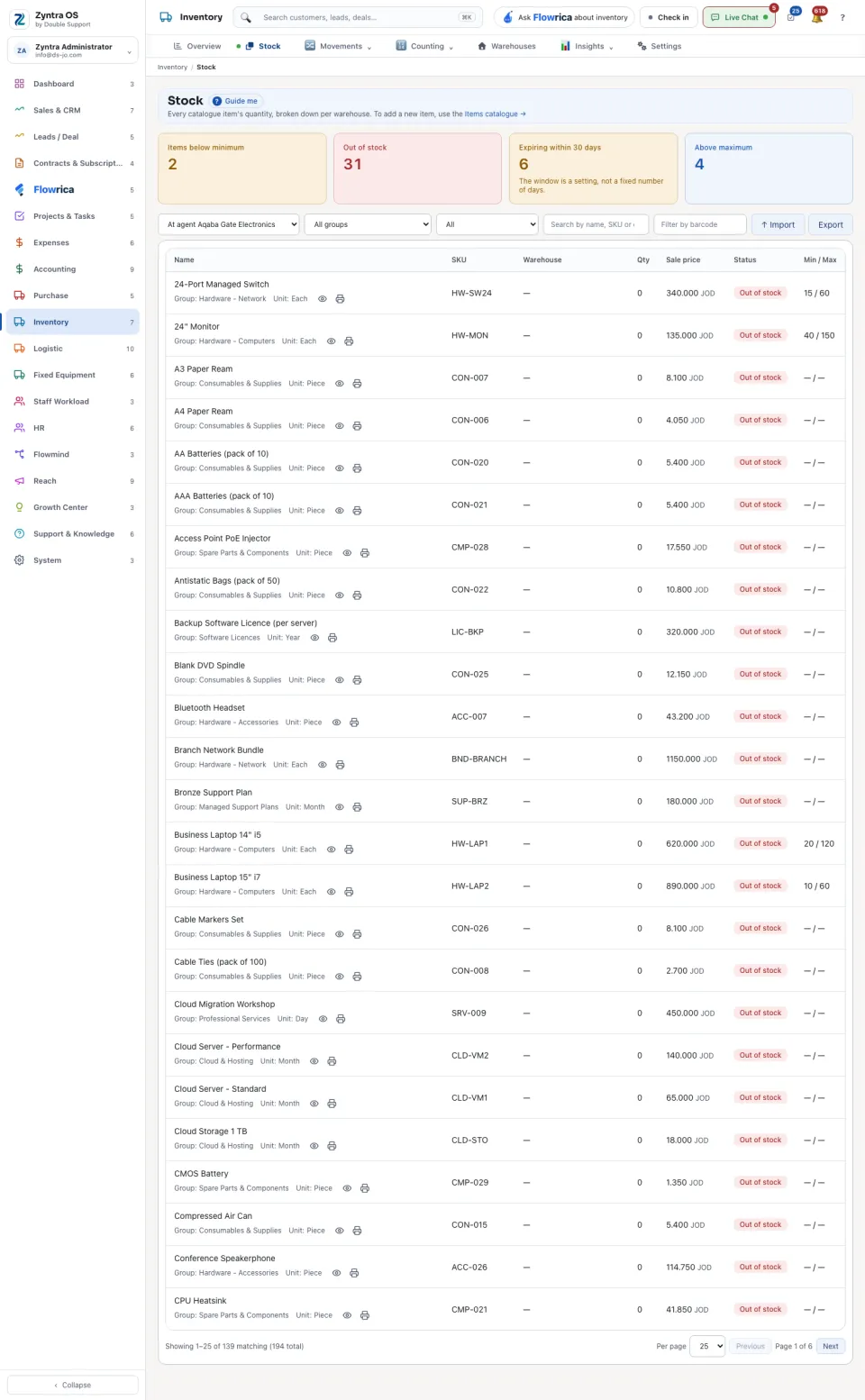The height and width of the screenshot is (1400, 865).
Task: Expand the Movements menu
Action: [339, 46]
